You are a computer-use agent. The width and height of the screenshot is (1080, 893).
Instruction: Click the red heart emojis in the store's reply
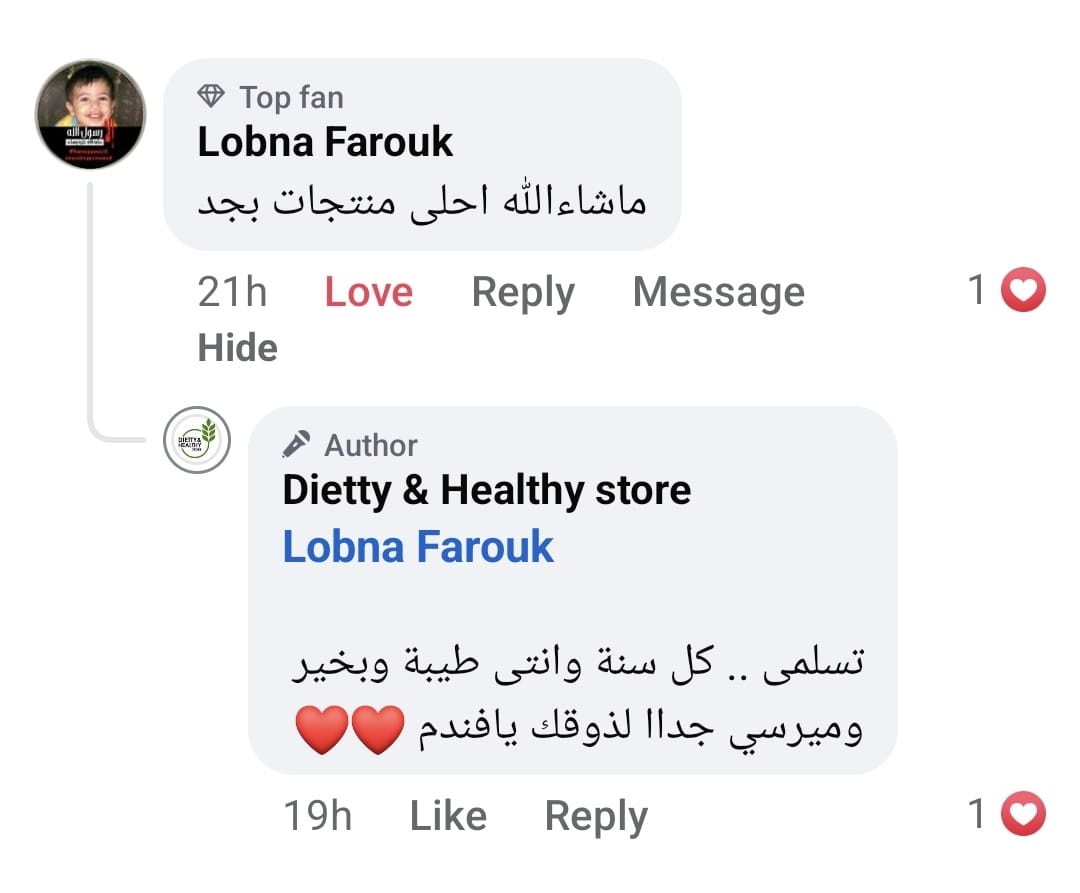click(349, 727)
